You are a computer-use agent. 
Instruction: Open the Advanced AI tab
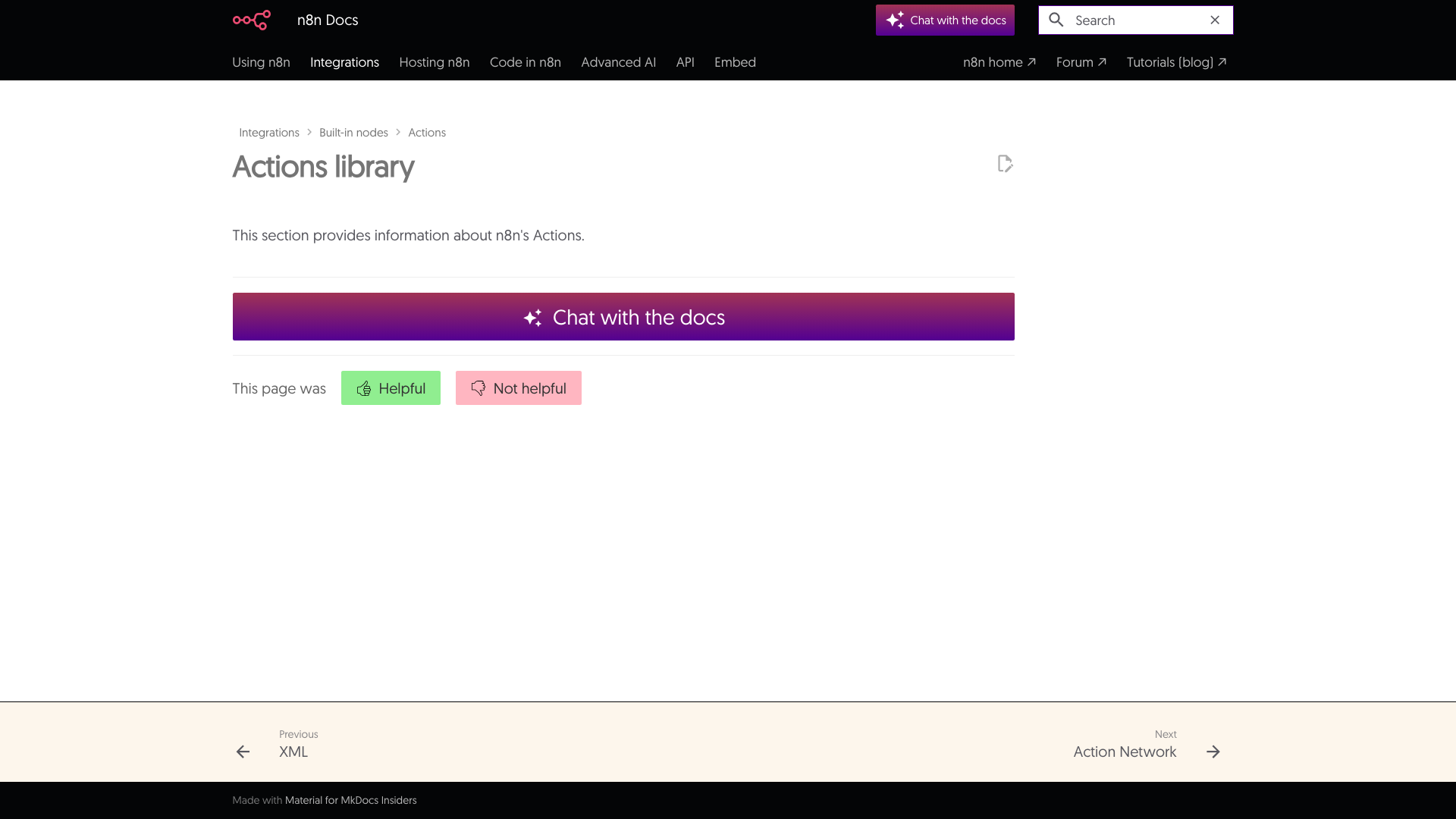tap(619, 62)
